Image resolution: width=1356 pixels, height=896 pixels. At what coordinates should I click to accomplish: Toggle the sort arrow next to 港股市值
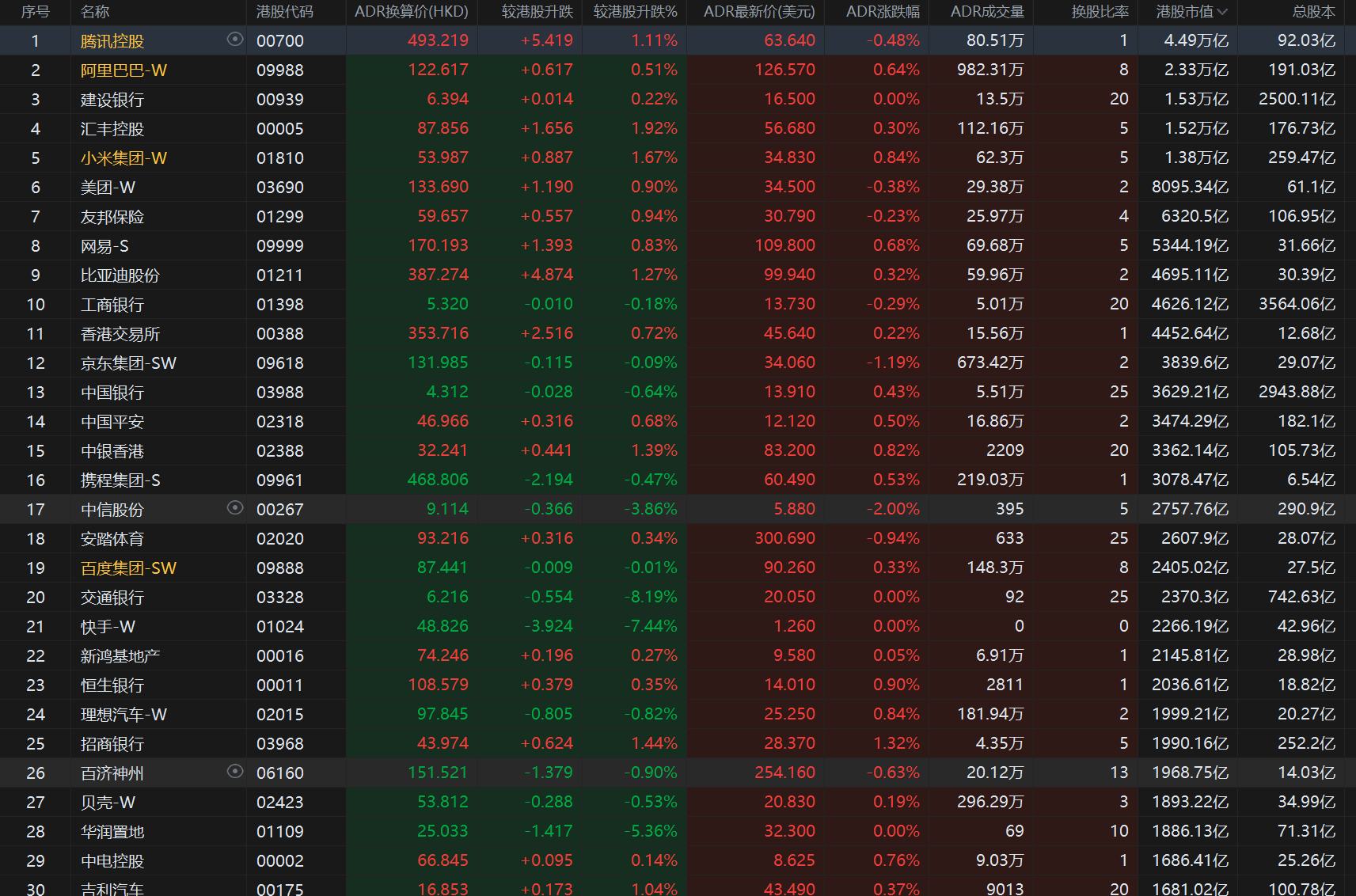click(1223, 12)
